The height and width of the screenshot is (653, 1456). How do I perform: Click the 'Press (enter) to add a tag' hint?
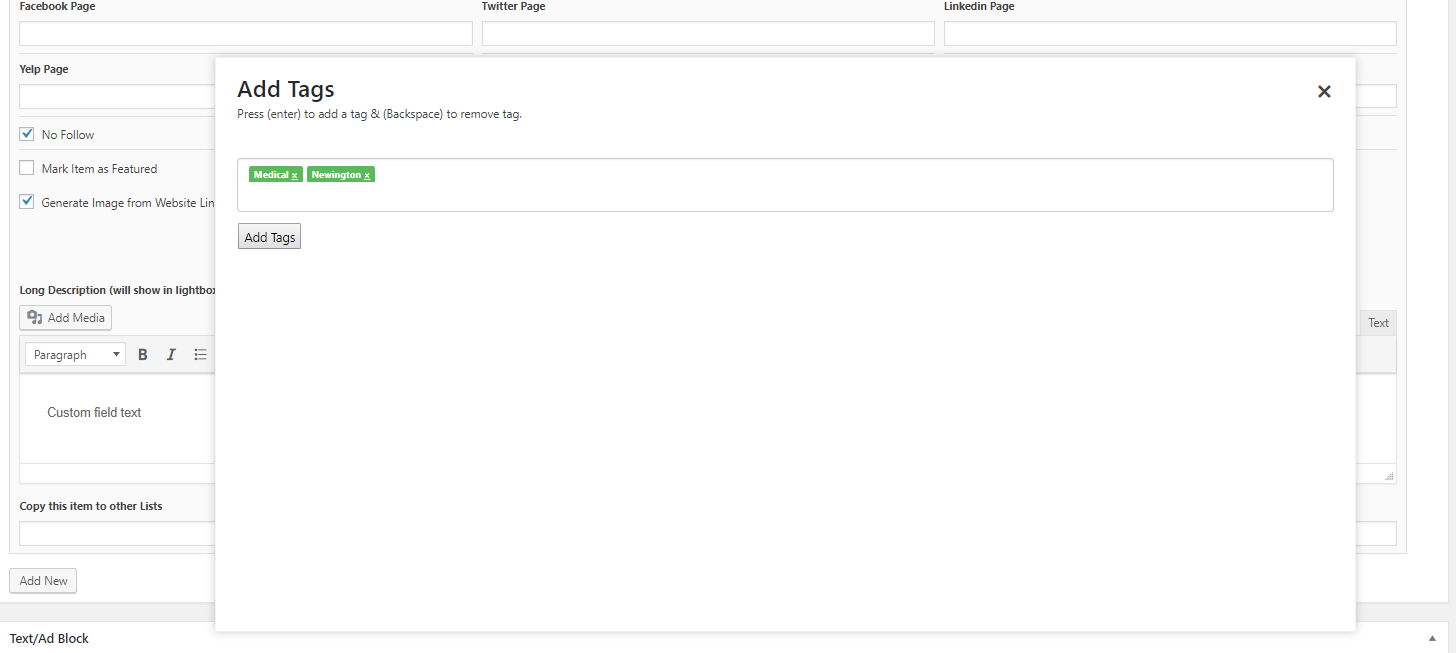point(379,114)
